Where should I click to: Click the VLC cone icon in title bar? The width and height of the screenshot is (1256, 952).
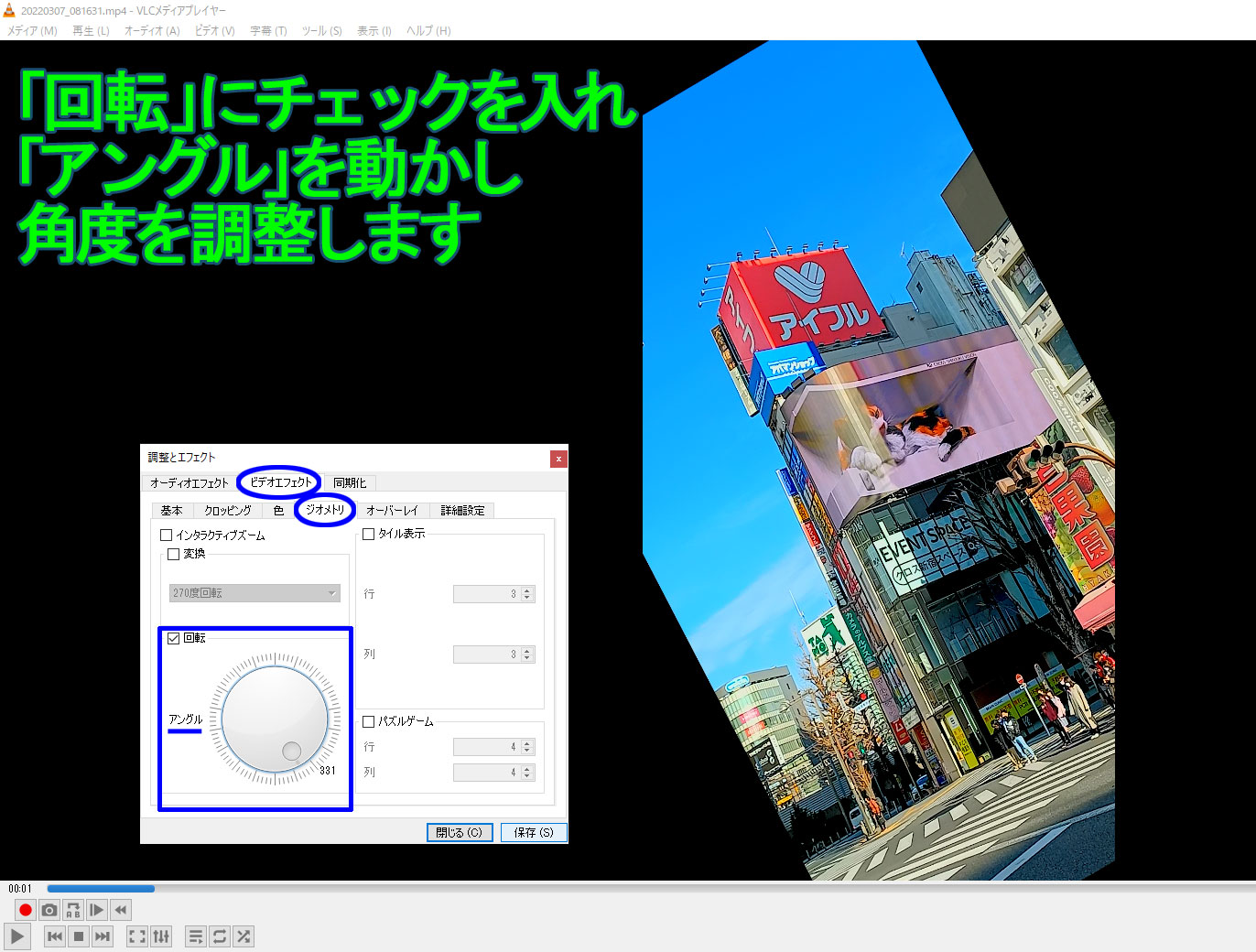9,10
